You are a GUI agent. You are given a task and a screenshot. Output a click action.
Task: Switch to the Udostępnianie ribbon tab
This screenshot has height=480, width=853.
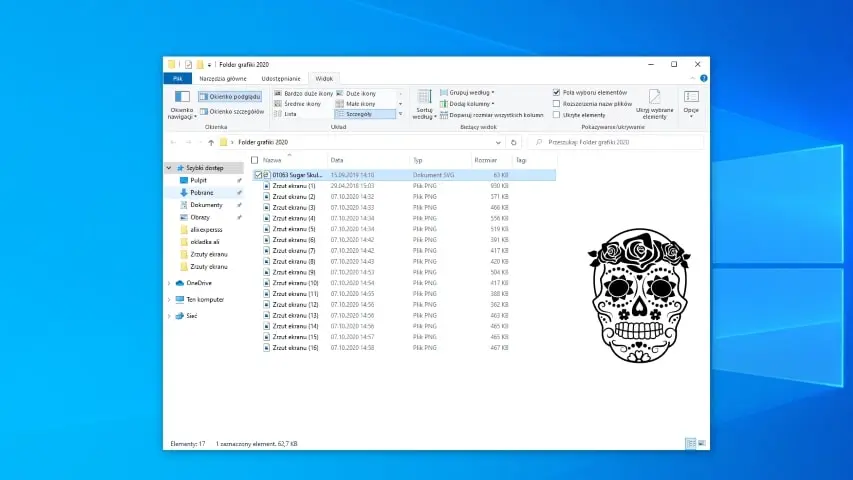[279, 77]
